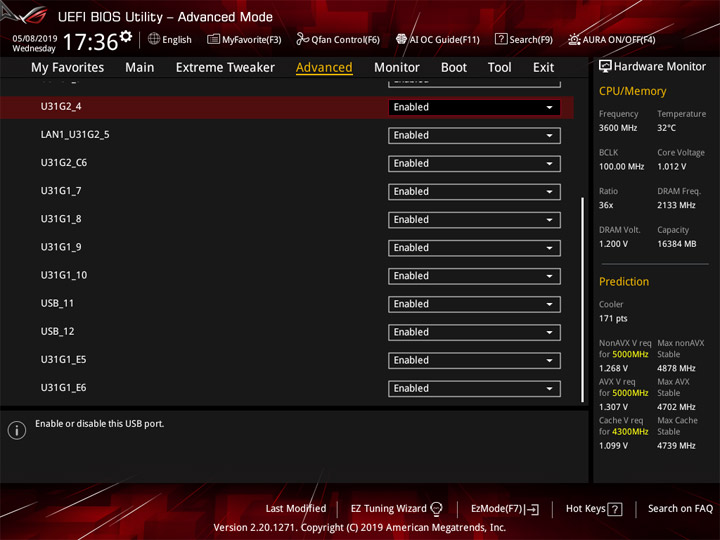Click the AURA light icon
This screenshot has height=540, width=720.
pyautogui.click(x=574, y=39)
